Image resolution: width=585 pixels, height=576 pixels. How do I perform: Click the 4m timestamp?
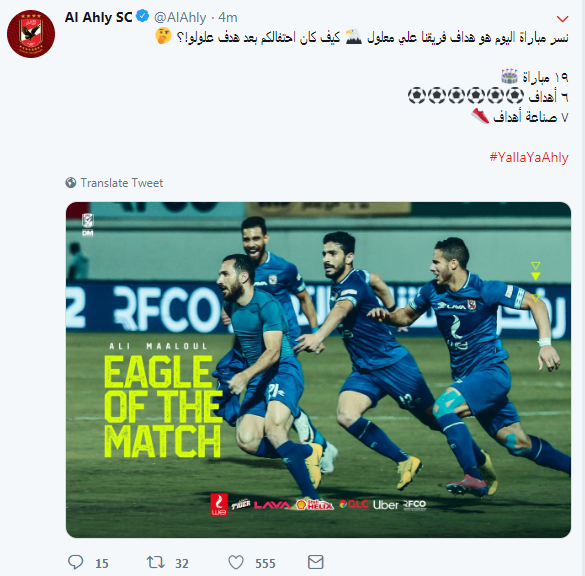click(x=228, y=17)
